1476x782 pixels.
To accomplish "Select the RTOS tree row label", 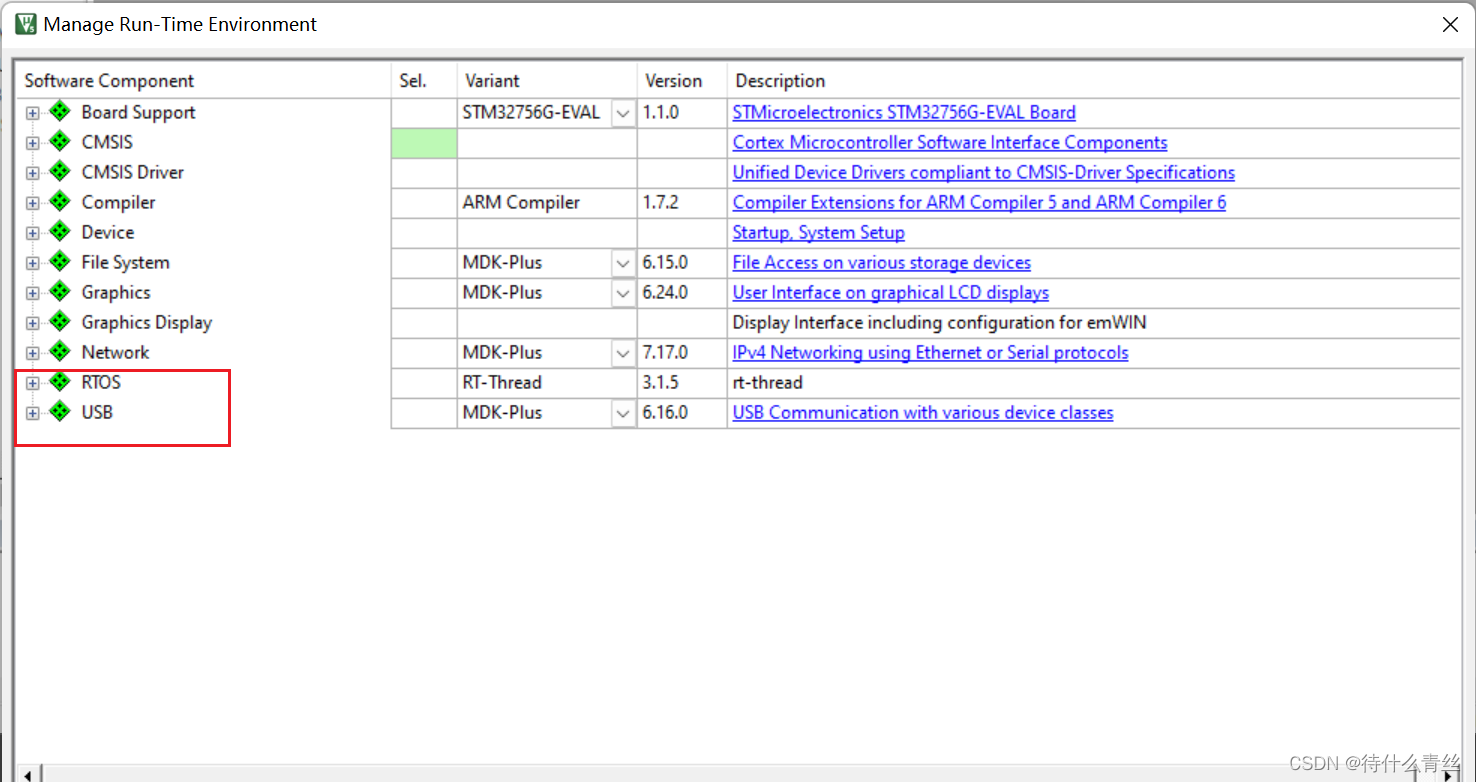I will (x=101, y=382).
